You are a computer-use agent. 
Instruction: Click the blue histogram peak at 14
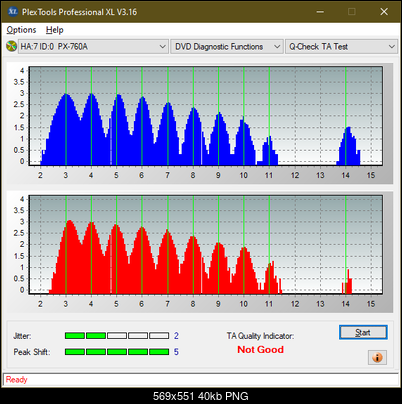point(348,146)
